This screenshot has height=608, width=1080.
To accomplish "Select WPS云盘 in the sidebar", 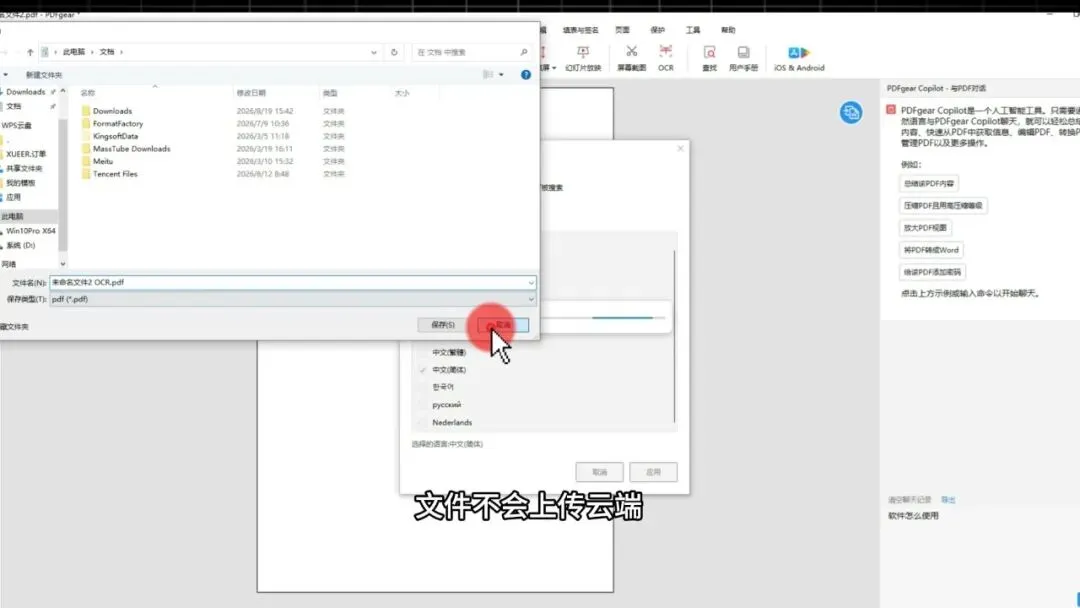I will [17, 125].
